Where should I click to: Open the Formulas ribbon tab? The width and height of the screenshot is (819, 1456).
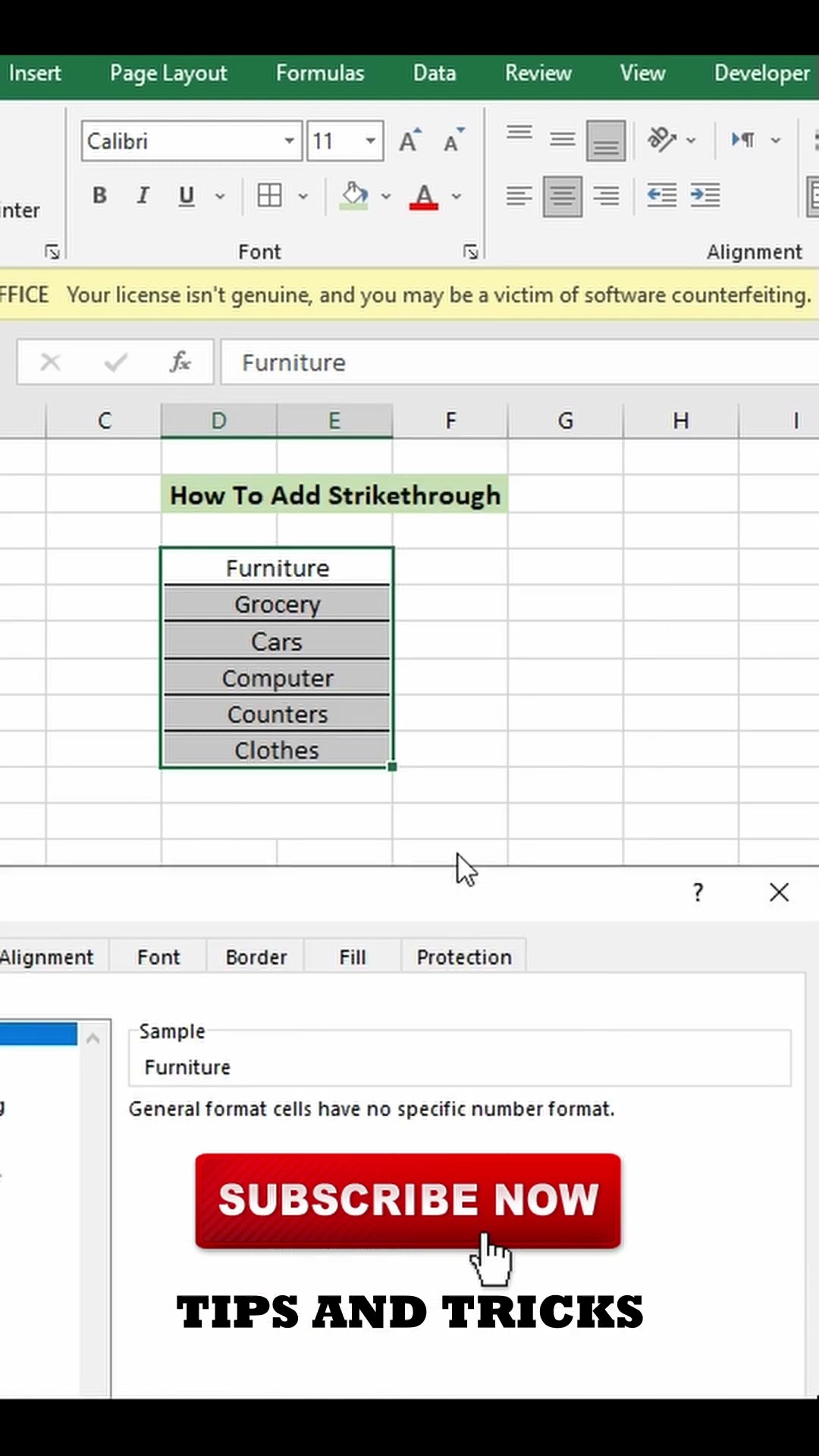point(320,73)
